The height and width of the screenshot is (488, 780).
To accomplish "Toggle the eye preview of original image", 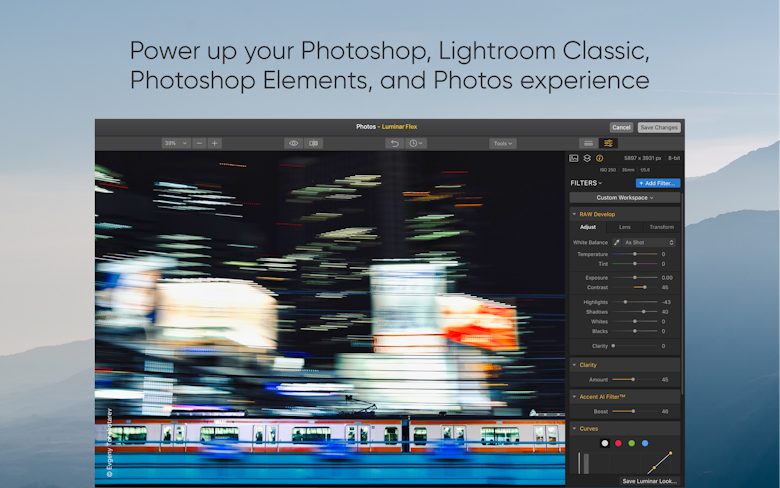I will (x=293, y=143).
